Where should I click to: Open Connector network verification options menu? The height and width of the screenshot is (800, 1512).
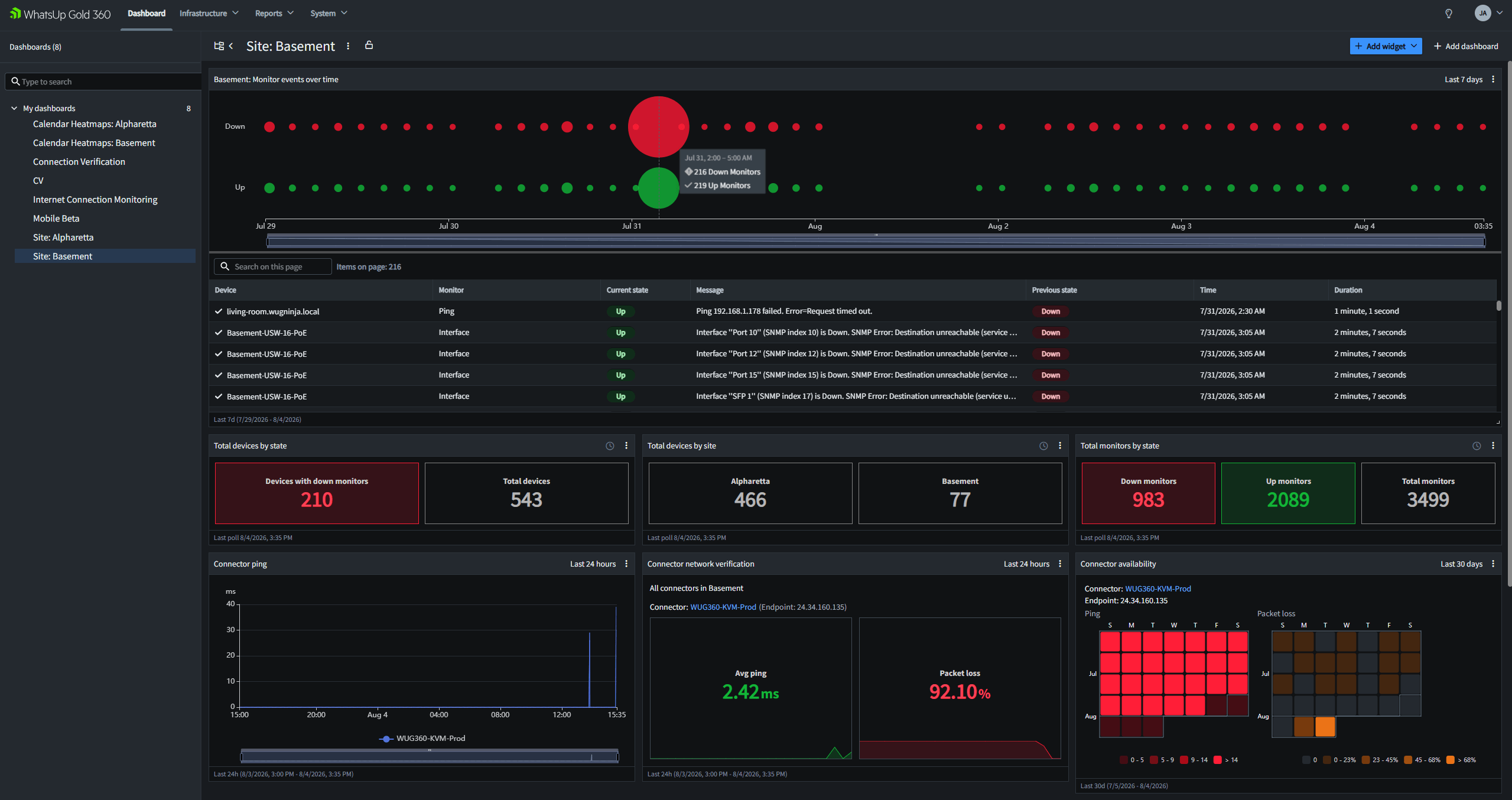(1060, 564)
